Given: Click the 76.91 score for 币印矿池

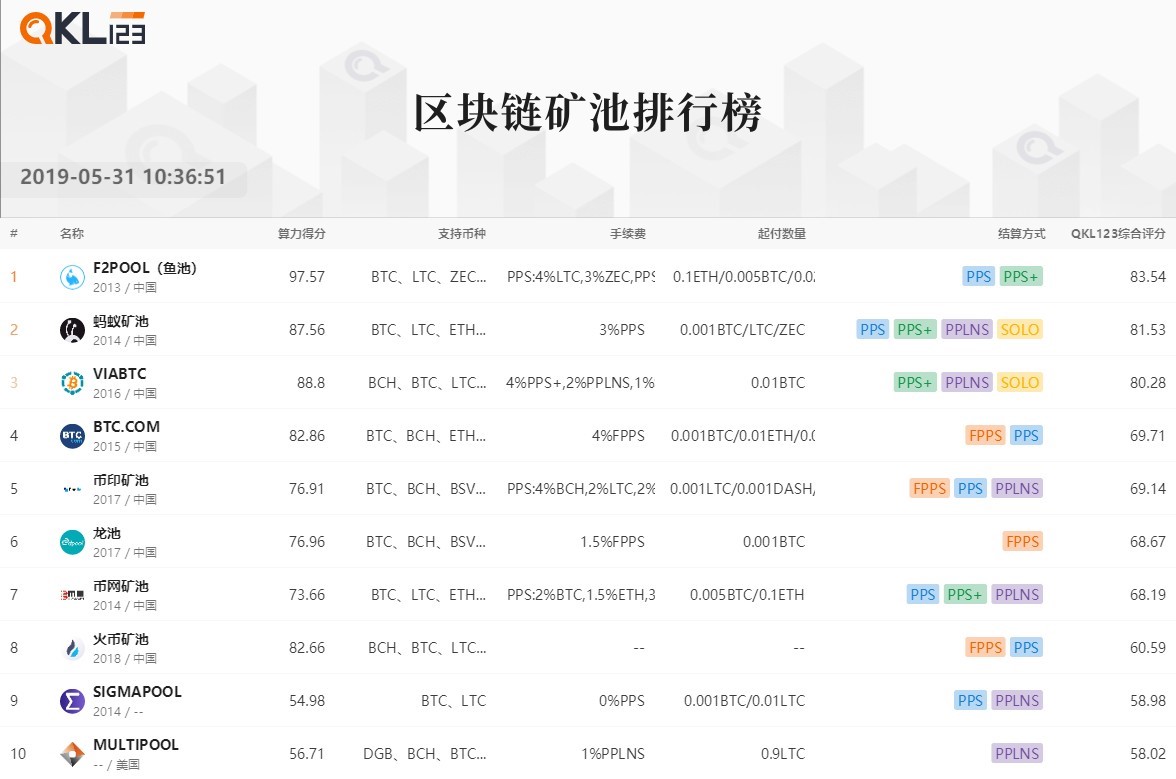Looking at the screenshot, I should [307, 489].
